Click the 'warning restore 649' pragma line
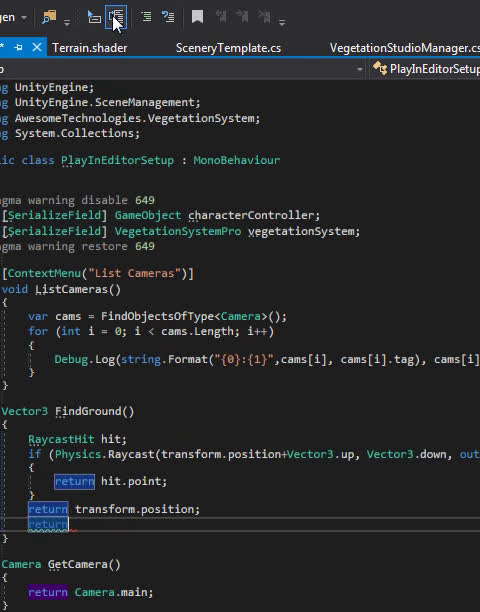The width and height of the screenshot is (480, 612). (77, 247)
